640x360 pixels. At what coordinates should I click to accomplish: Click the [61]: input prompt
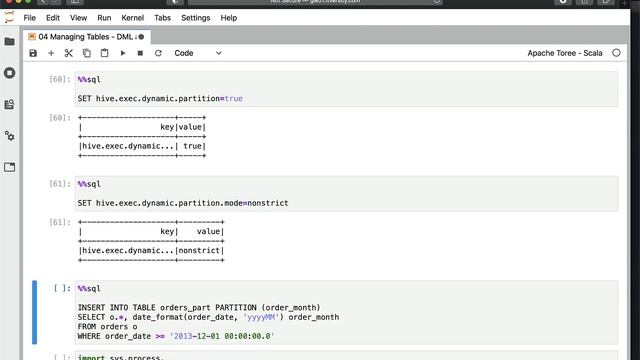(60, 184)
